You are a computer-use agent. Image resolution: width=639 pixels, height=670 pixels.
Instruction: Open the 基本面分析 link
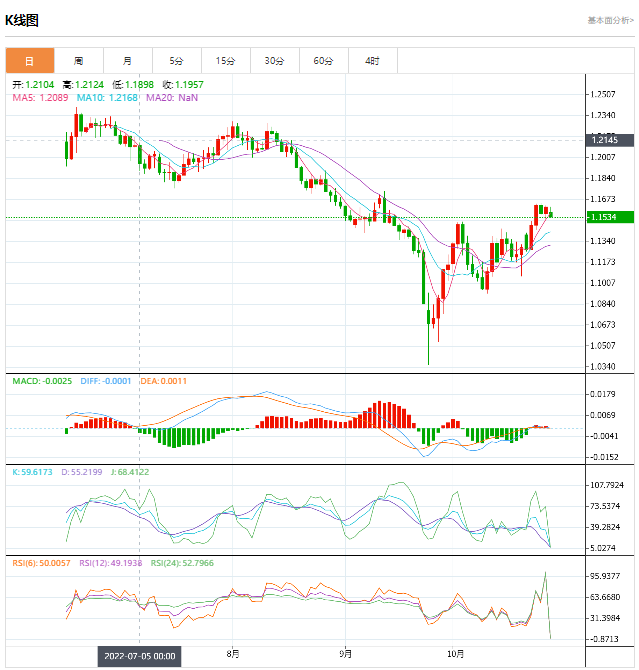point(610,20)
